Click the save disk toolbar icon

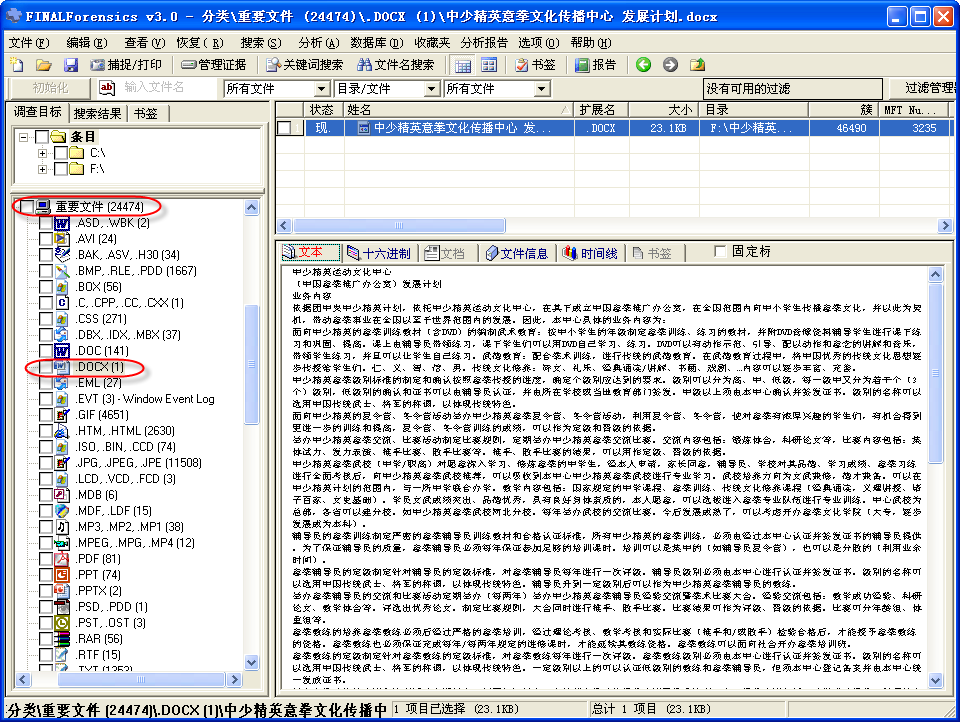pyautogui.click(x=71, y=64)
